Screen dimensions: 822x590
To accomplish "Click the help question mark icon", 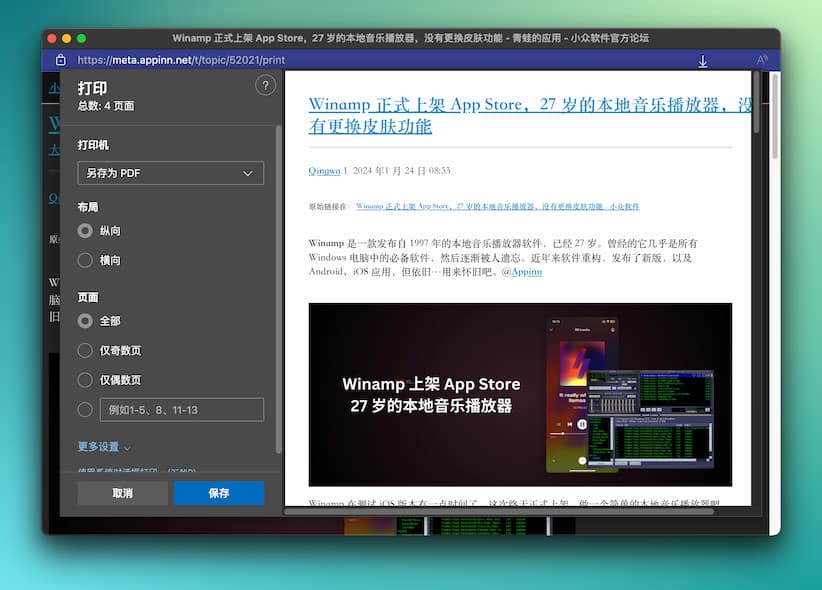I will (265, 86).
